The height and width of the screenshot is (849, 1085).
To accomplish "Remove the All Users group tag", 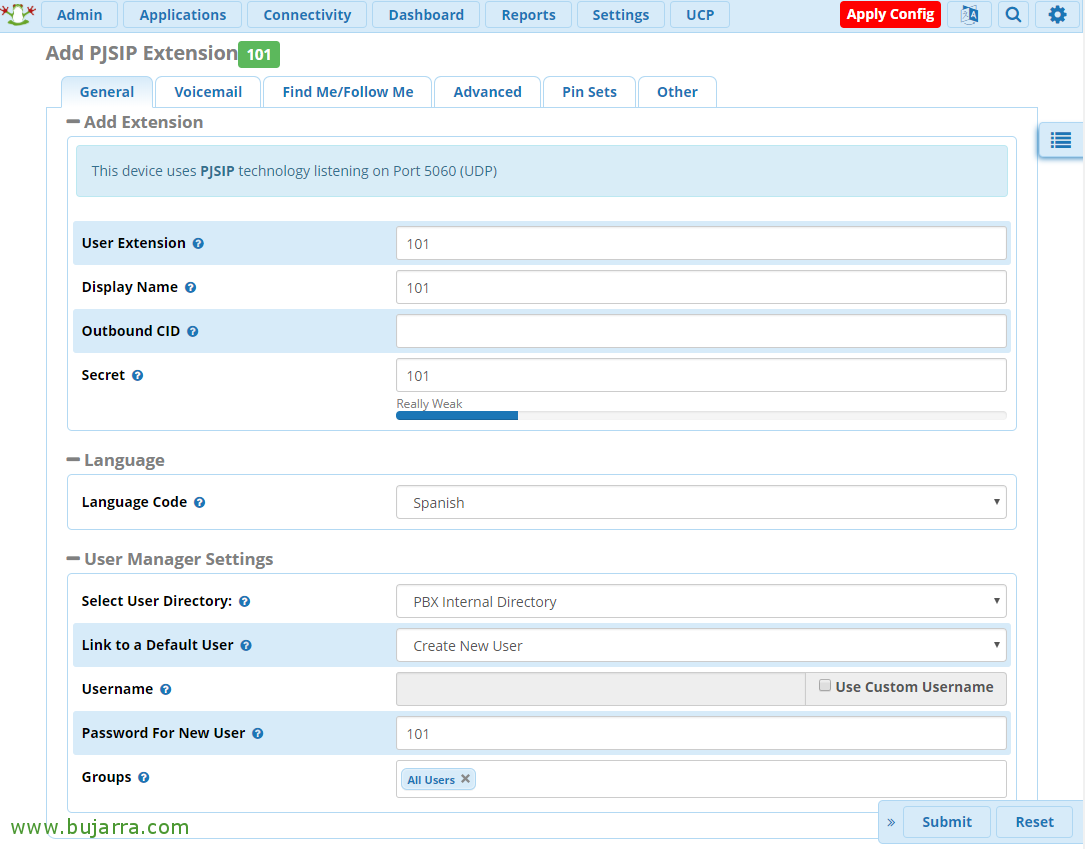I will (465, 779).
